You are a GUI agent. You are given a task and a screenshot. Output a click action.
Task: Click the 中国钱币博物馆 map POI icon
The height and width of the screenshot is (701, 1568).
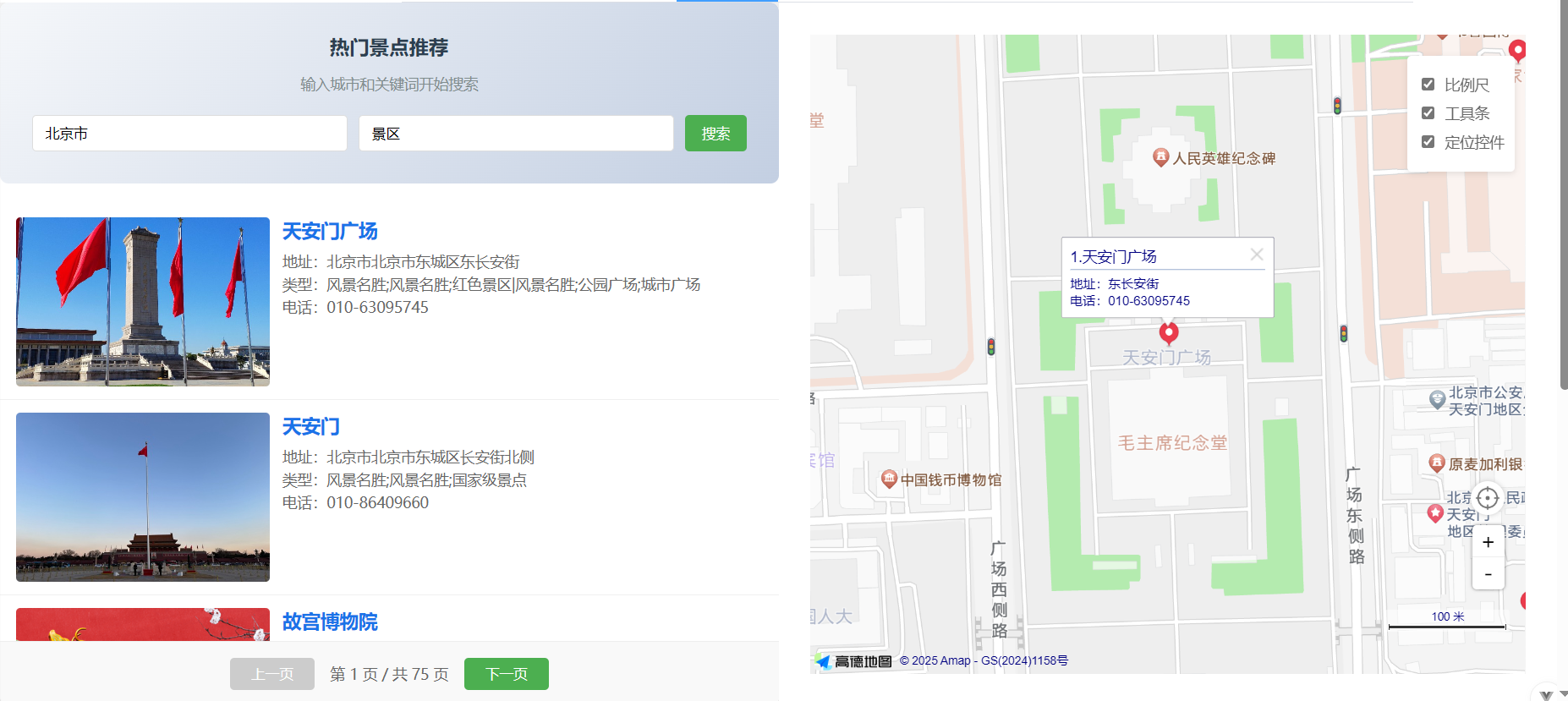889,479
